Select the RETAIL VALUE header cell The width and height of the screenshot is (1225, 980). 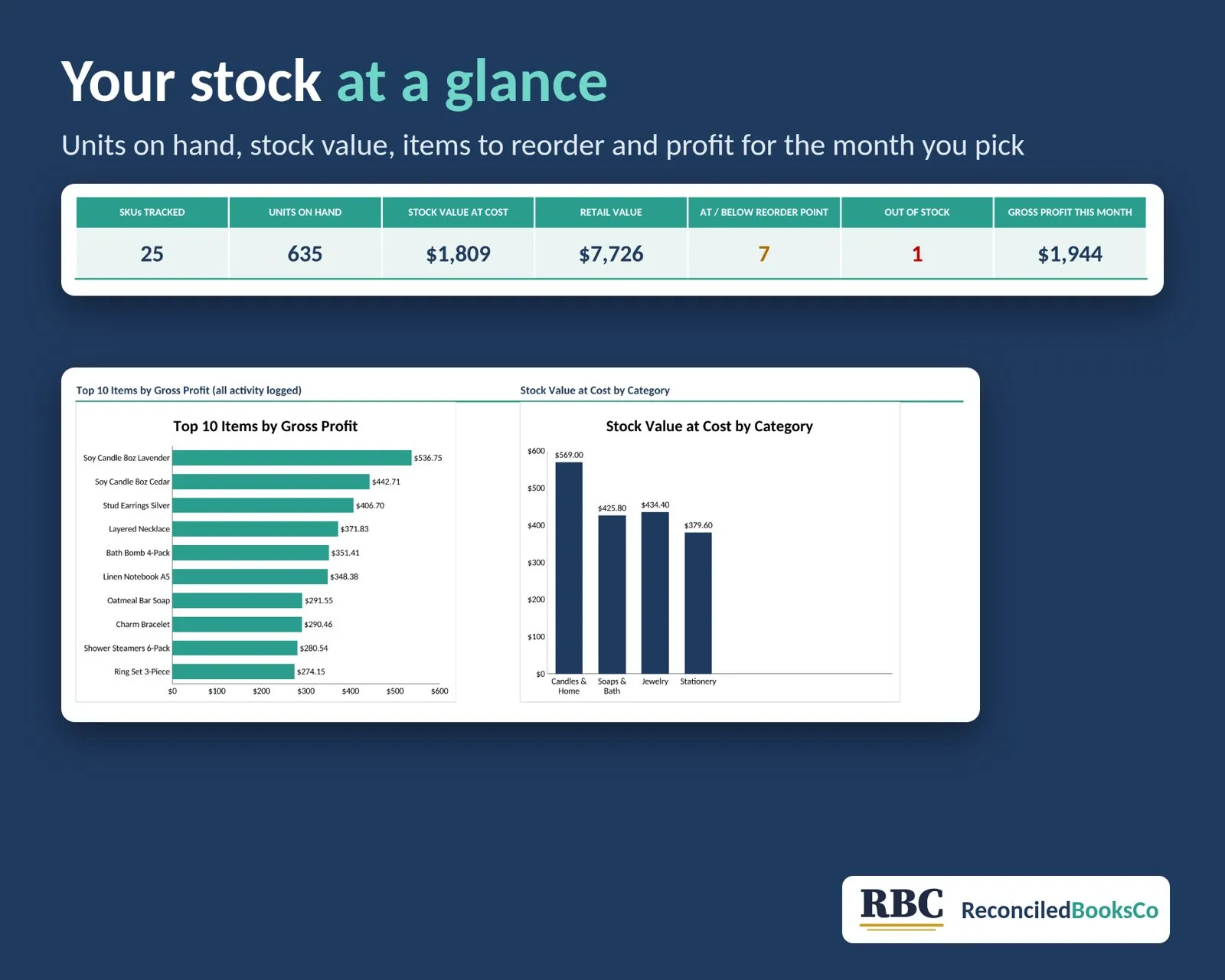point(611,212)
